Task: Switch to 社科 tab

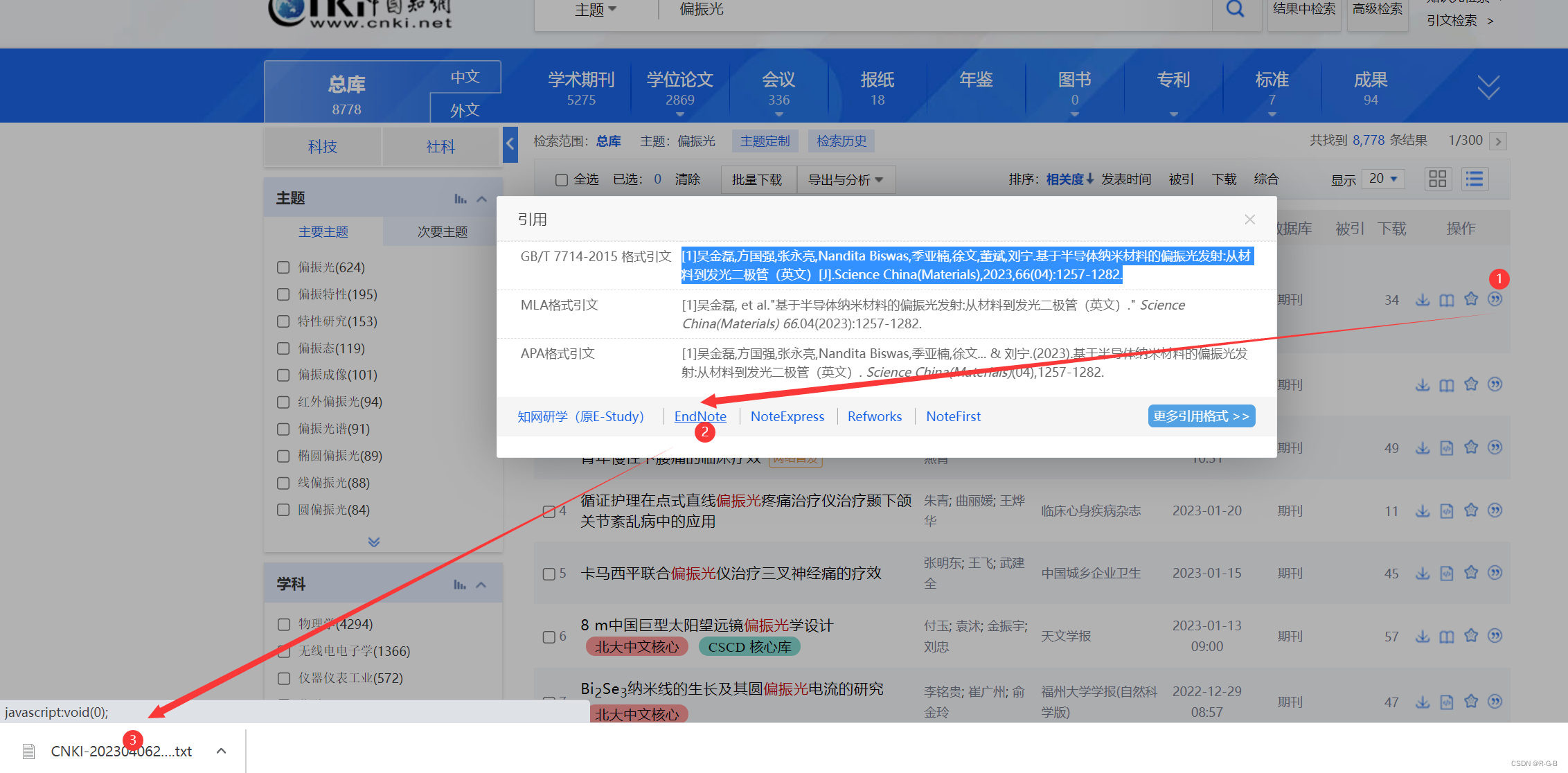Action: [440, 147]
